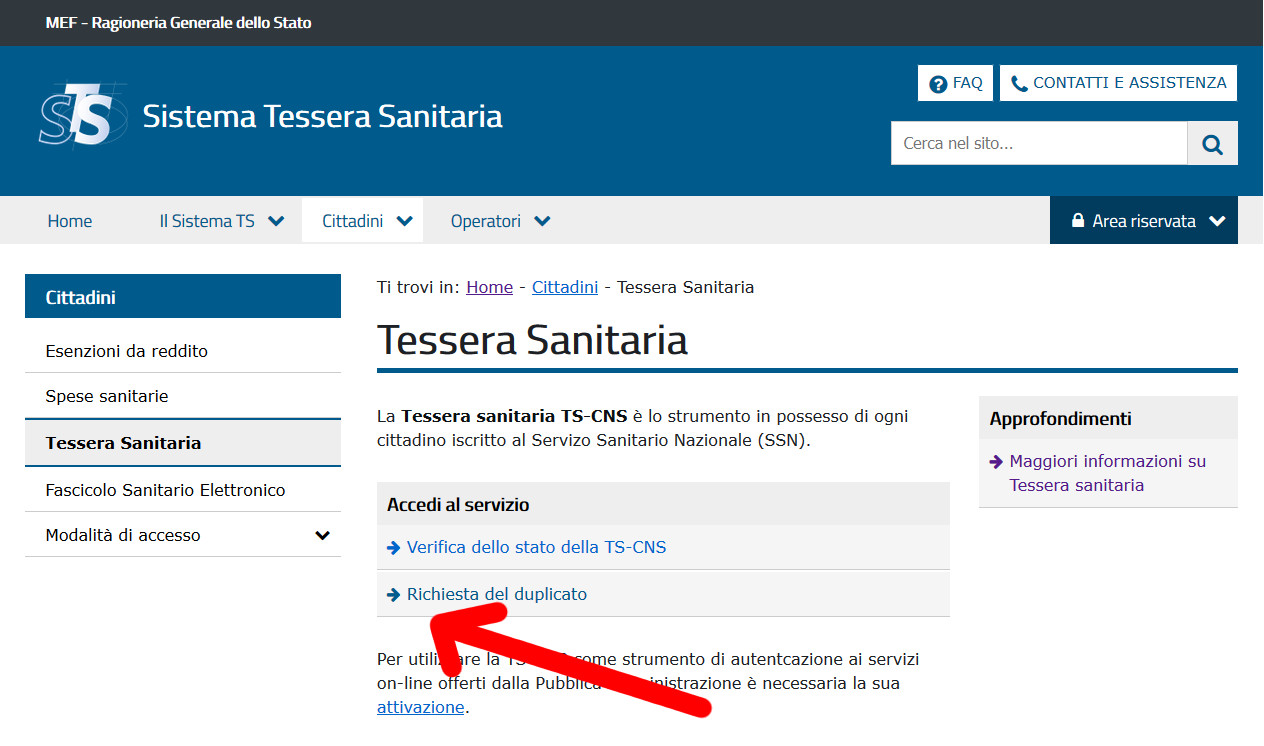Click arrow icon beside Verifica dello stato

[x=394, y=548]
